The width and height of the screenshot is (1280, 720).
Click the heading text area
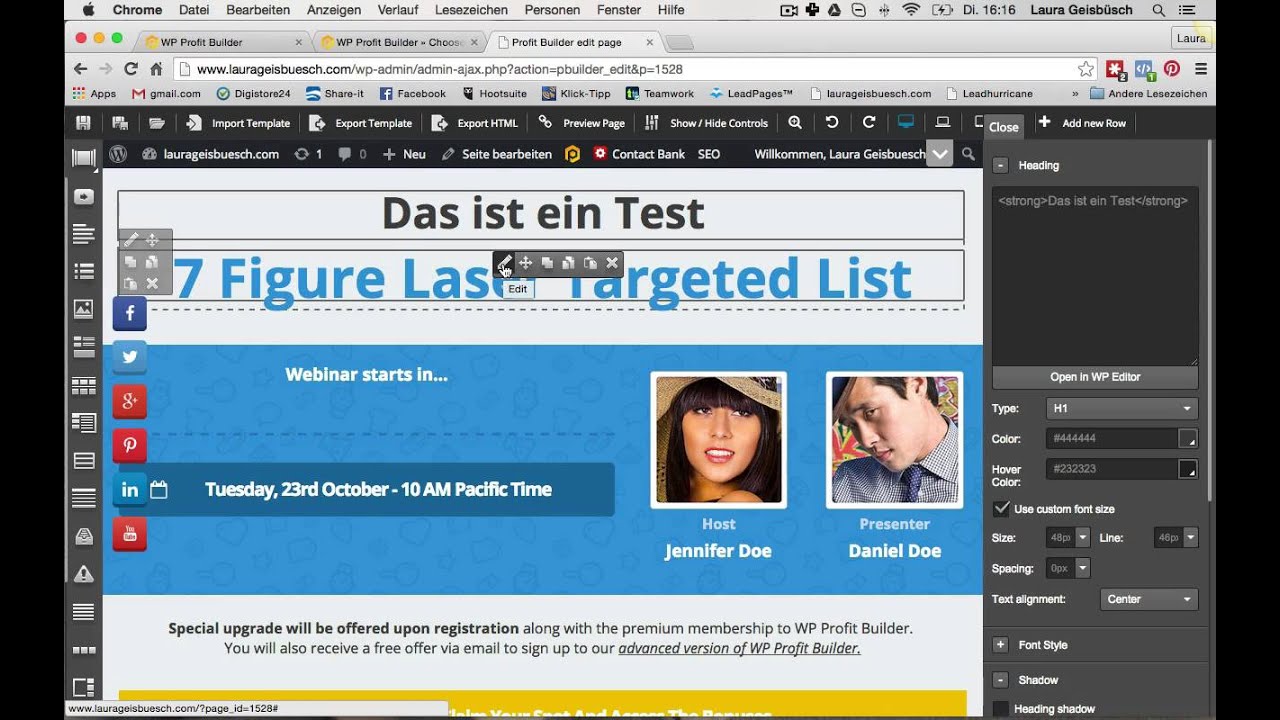[1095, 276]
